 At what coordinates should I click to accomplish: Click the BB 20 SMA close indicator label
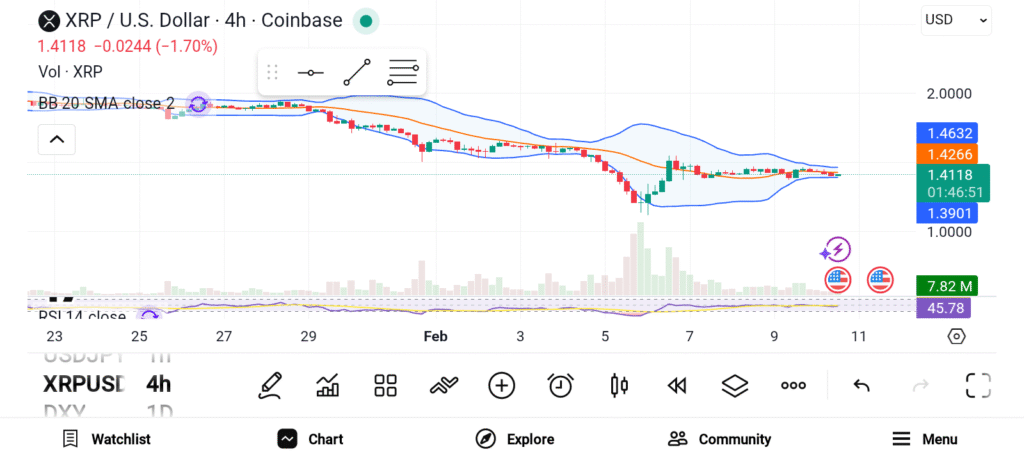coord(106,103)
